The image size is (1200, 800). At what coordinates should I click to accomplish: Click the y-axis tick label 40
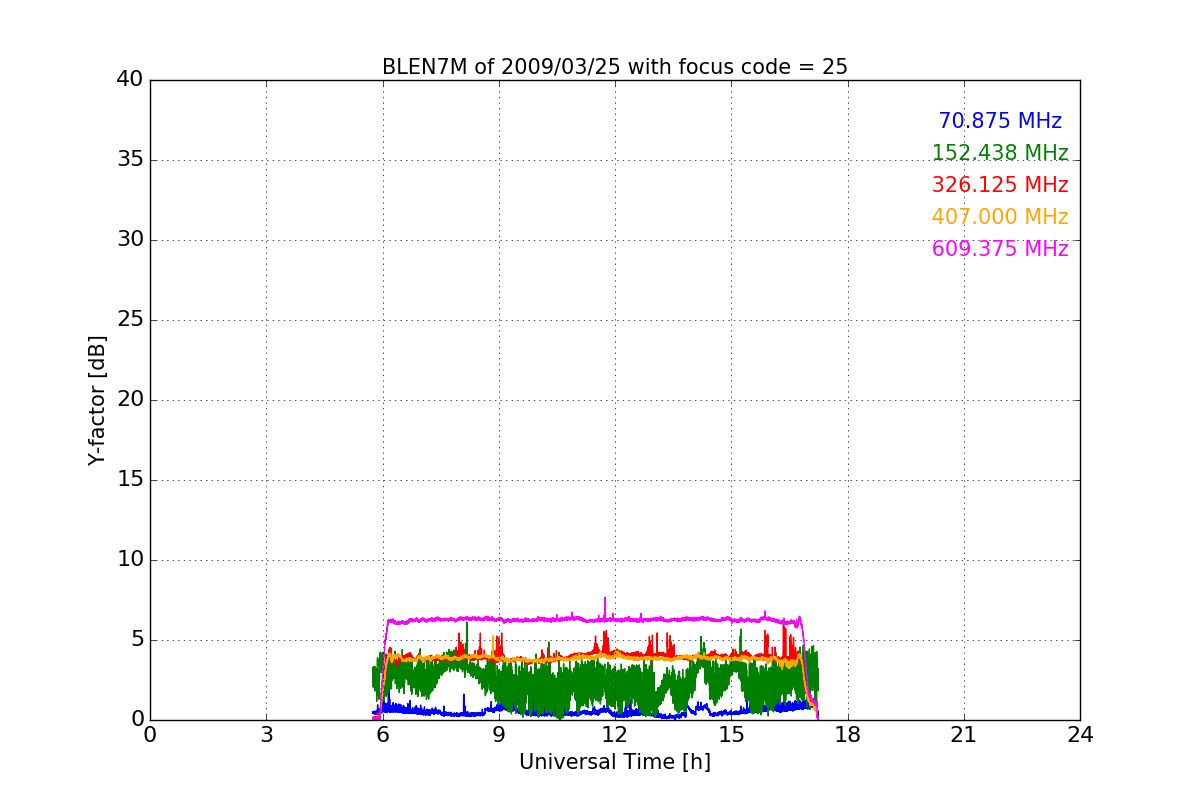pyautogui.click(x=129, y=80)
